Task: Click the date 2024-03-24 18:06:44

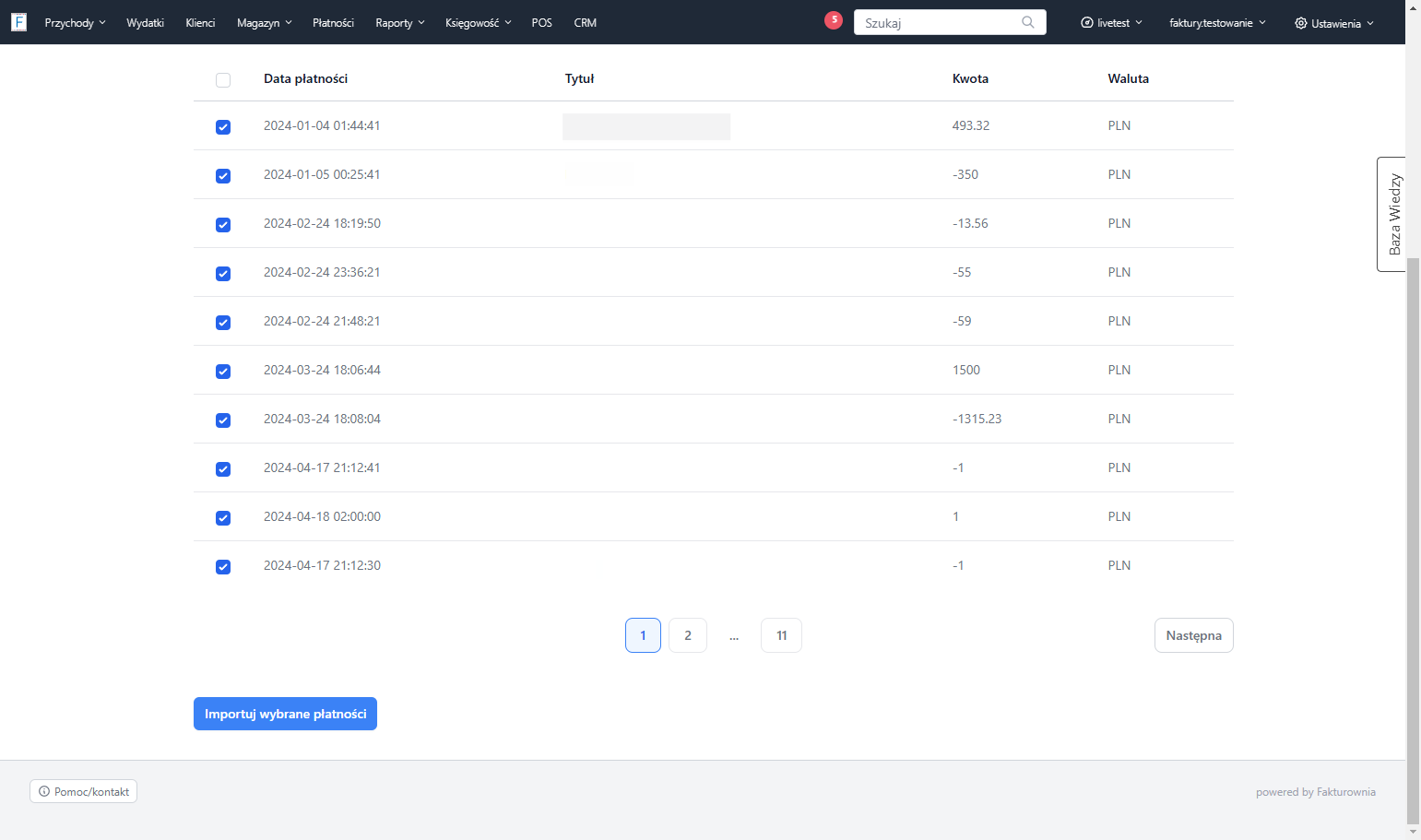Action: click(322, 370)
